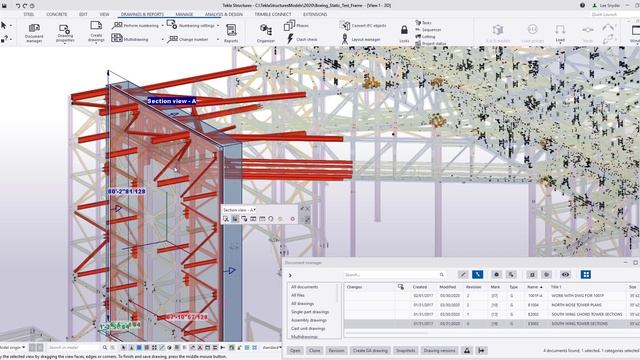
Task: Switch to the STEEL ribbon tab
Action: pos(29,14)
